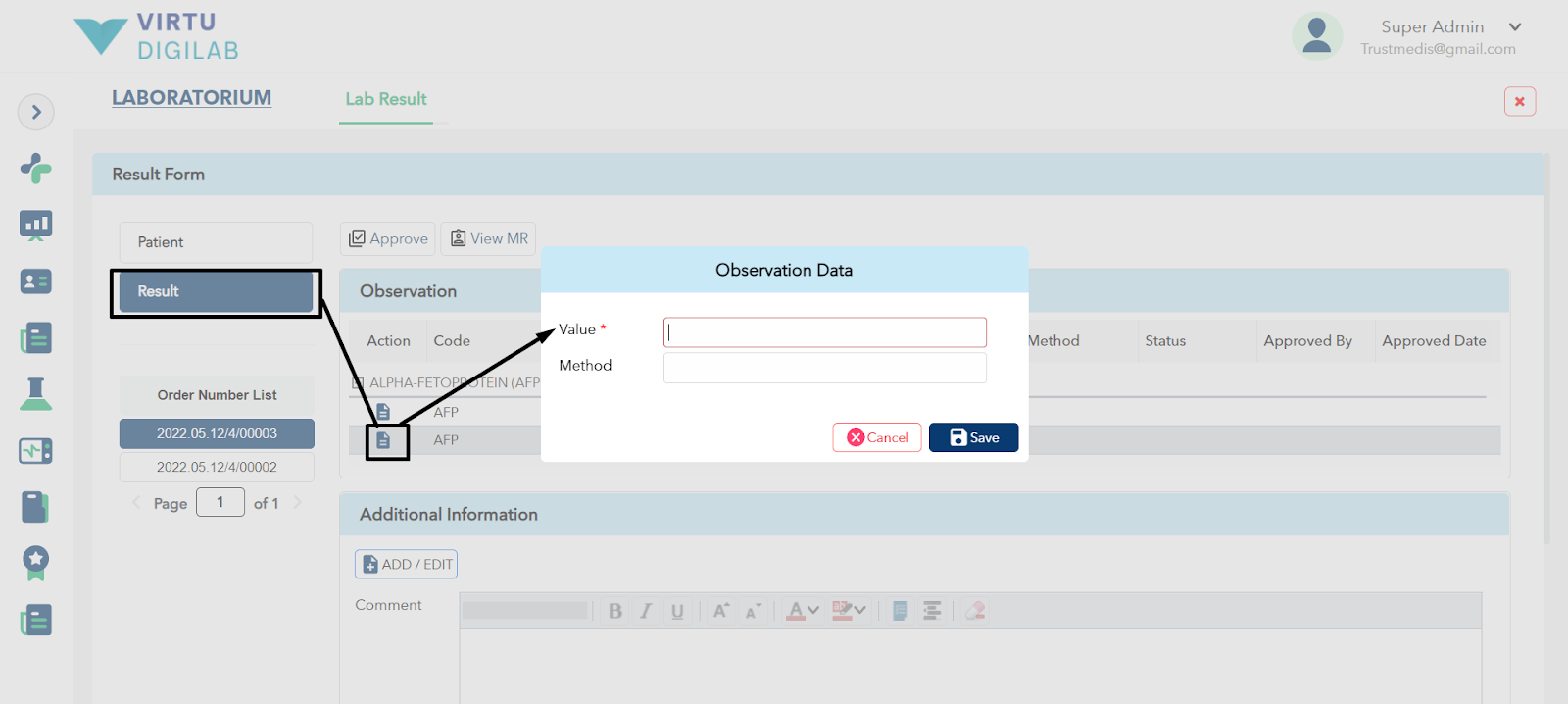The width and height of the screenshot is (1568, 704).
Task: Click the paragraph align left icon
Action: click(900, 611)
